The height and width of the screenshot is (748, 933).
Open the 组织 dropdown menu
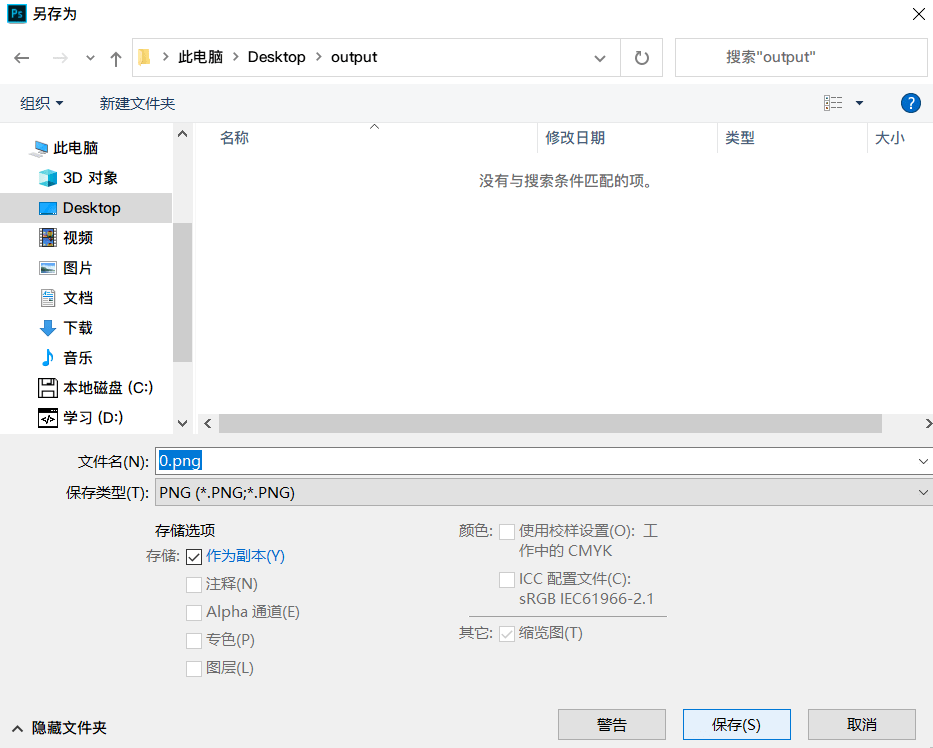point(42,103)
